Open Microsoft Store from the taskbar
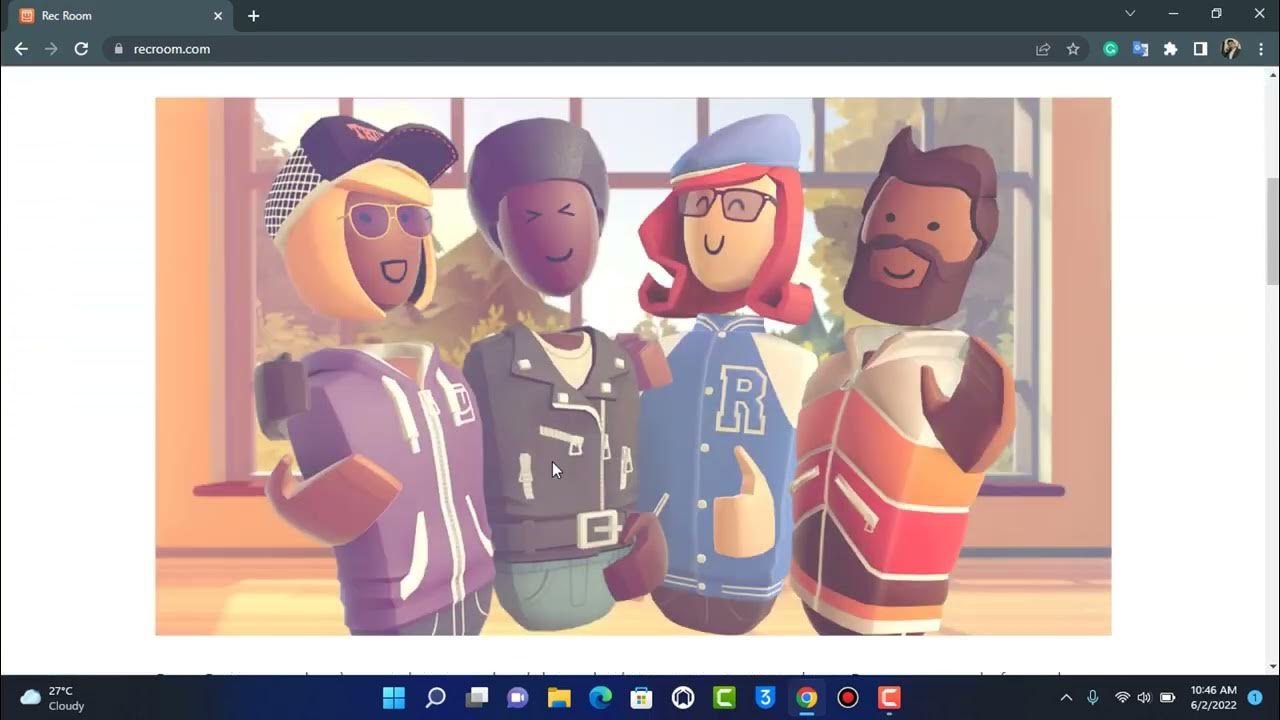 [x=642, y=697]
